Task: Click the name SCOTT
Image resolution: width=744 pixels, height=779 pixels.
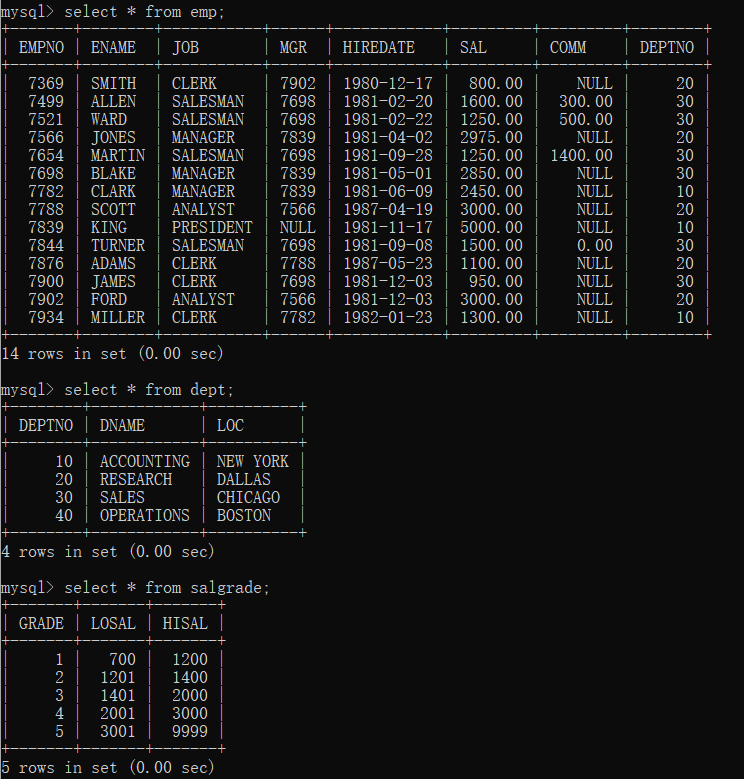Action: coord(113,209)
